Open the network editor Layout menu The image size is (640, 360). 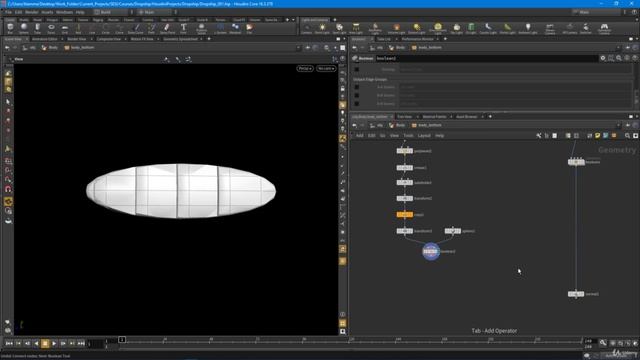[424, 136]
